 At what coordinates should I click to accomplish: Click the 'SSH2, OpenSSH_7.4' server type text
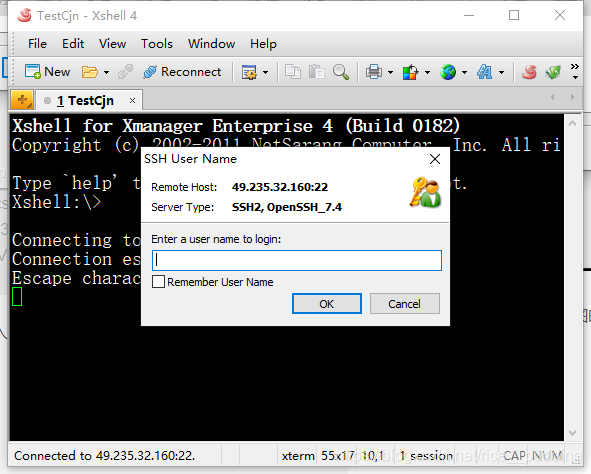pos(287,207)
